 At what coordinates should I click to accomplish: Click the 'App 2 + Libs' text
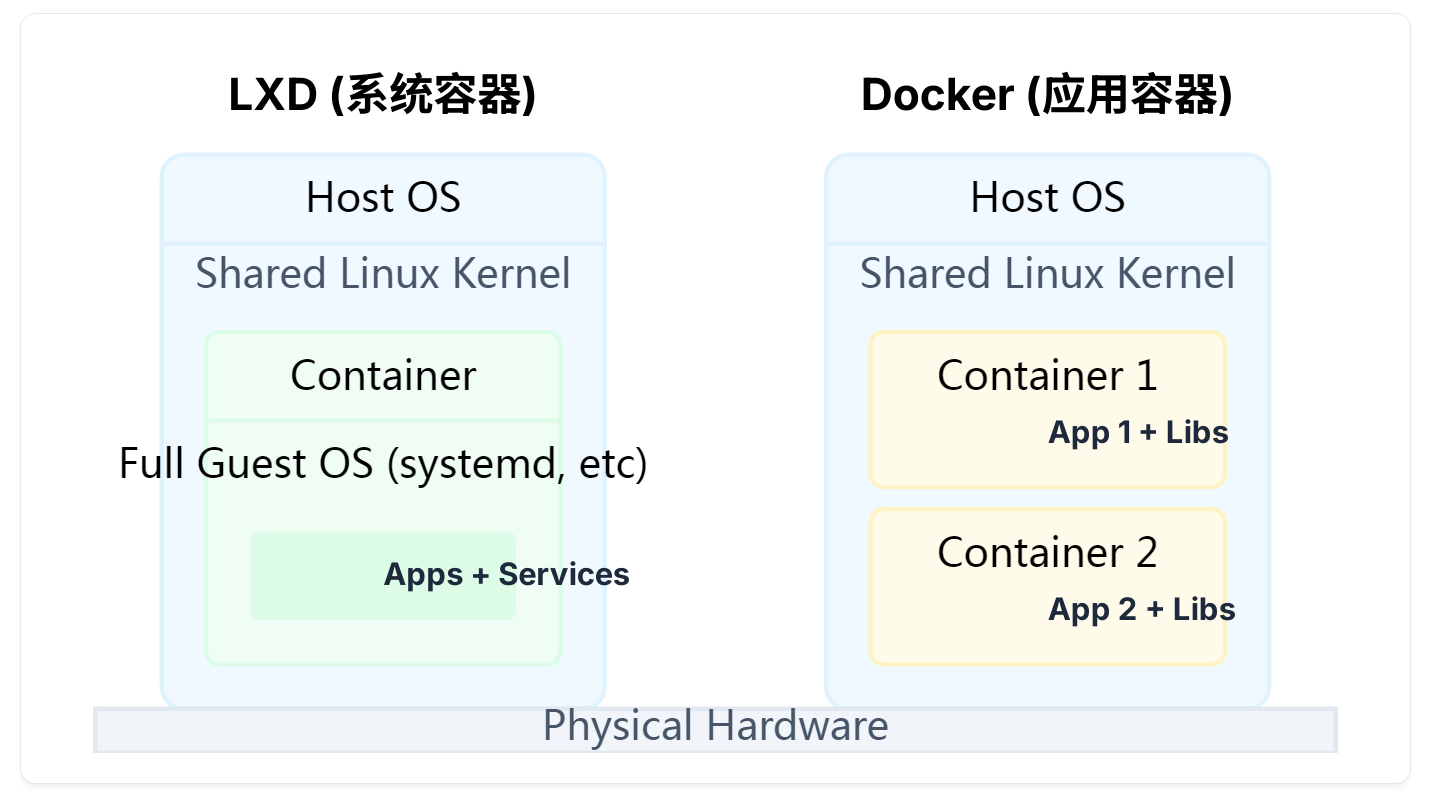click(x=1141, y=609)
